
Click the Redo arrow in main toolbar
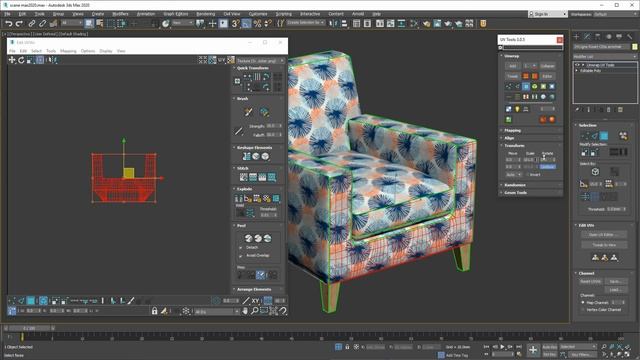(19, 24)
